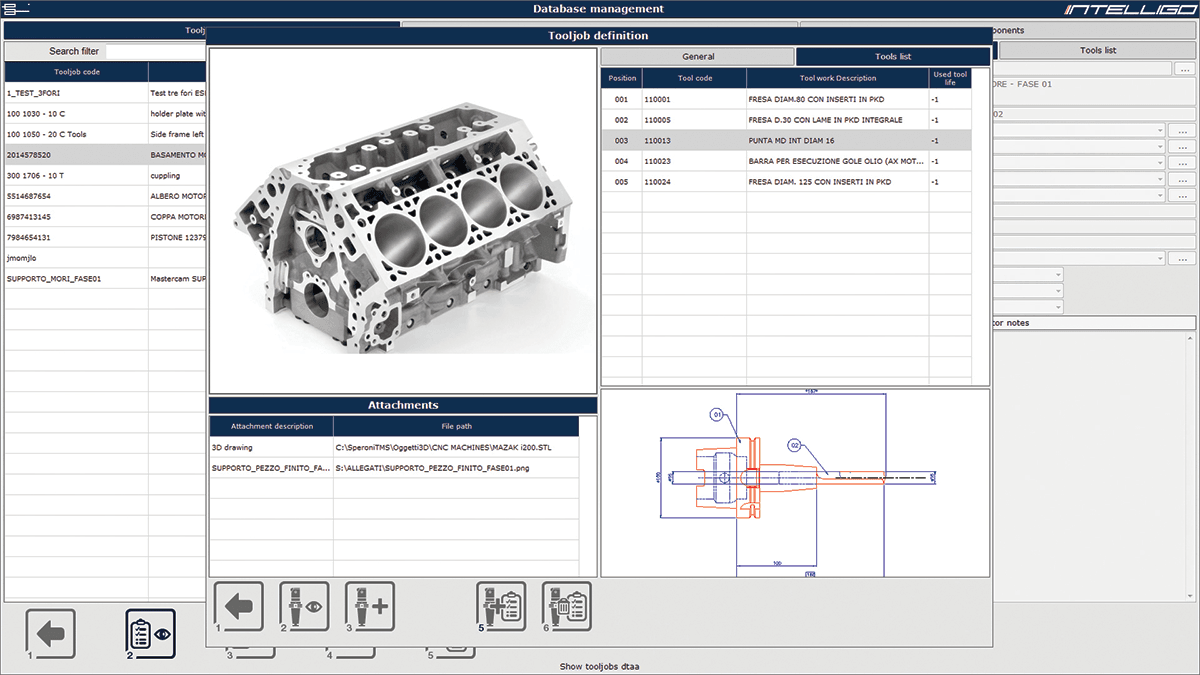The image size is (1200, 675).
Task: Click the Search filter input field
Action: click(155, 51)
